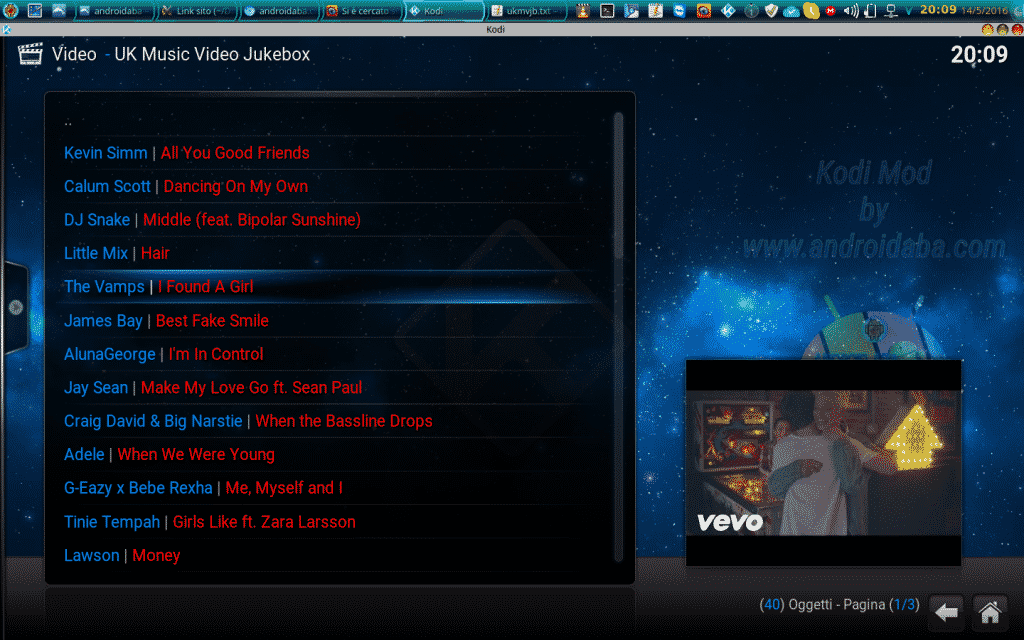Go back with the arrow button
The image size is (1024, 640).
tap(946, 613)
